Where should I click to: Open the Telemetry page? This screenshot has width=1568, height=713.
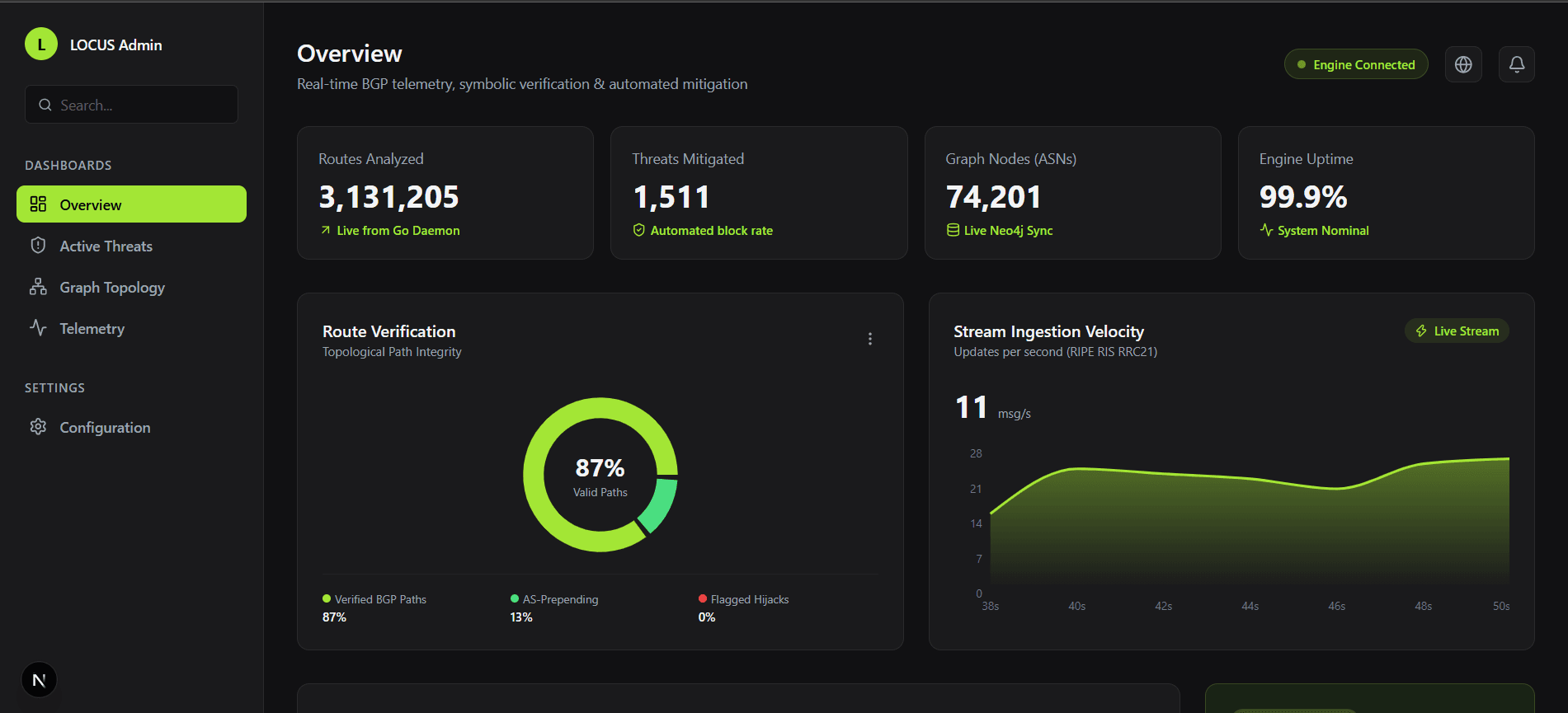pos(131,328)
